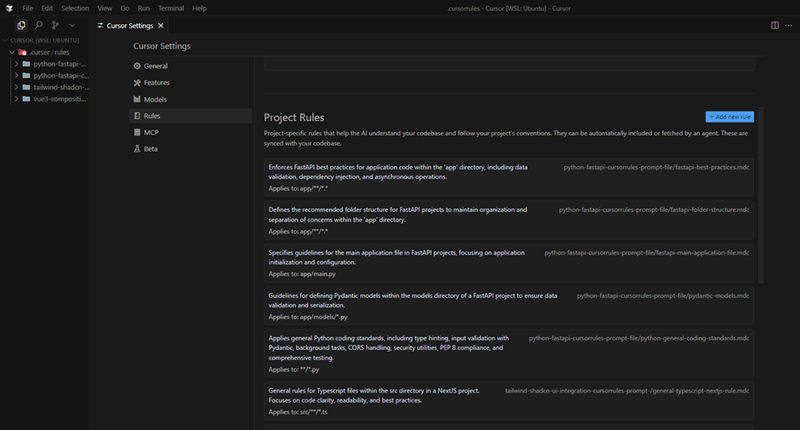The width and height of the screenshot is (800, 430).
Task: Click the Project Rules heading
Action: tap(294, 117)
